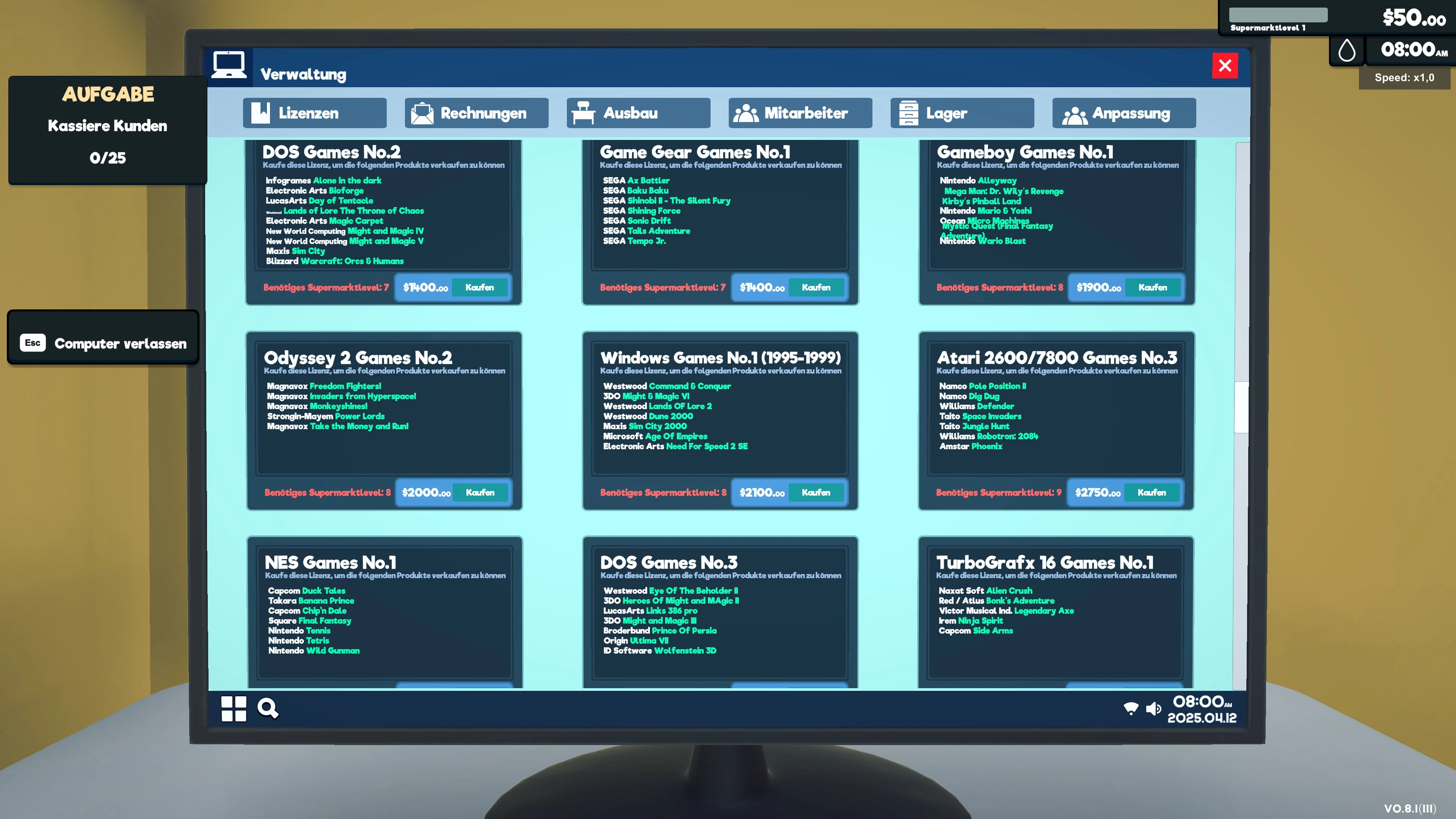The image size is (1456, 819).
Task: Buy the DOS Games No.2 license
Action: pyautogui.click(x=480, y=288)
